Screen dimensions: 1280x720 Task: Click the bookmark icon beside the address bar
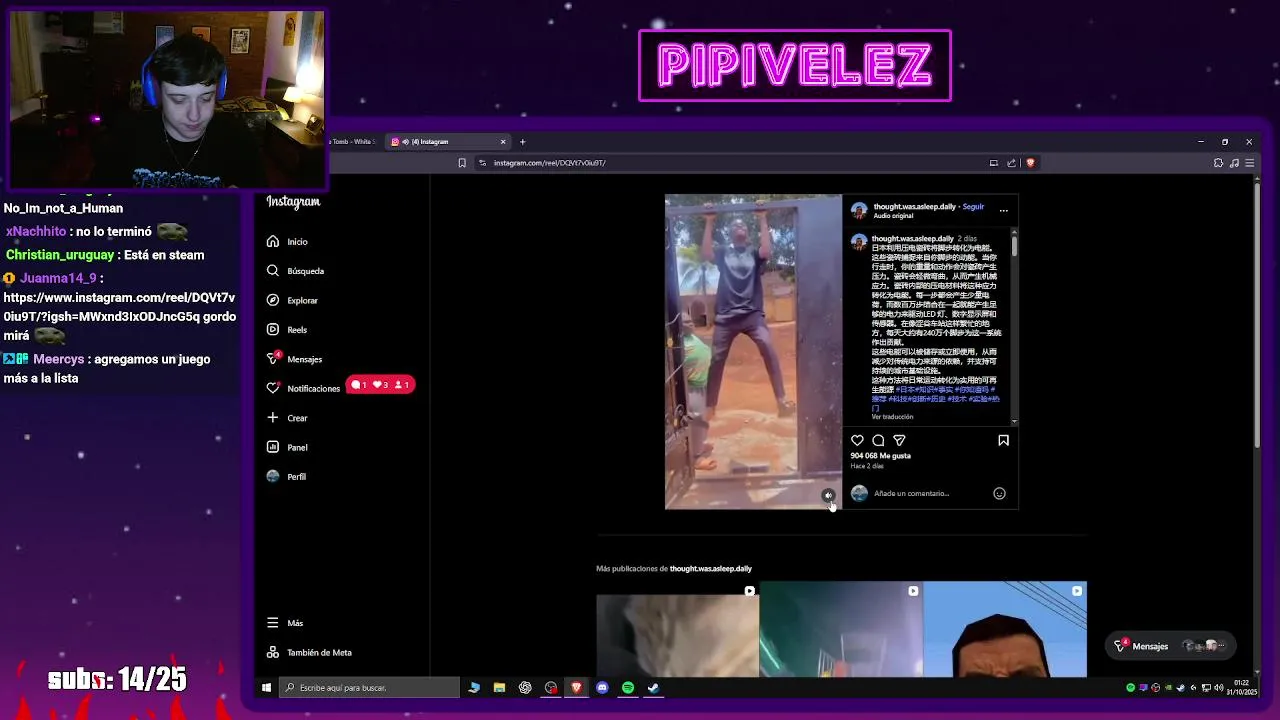[x=462, y=163]
